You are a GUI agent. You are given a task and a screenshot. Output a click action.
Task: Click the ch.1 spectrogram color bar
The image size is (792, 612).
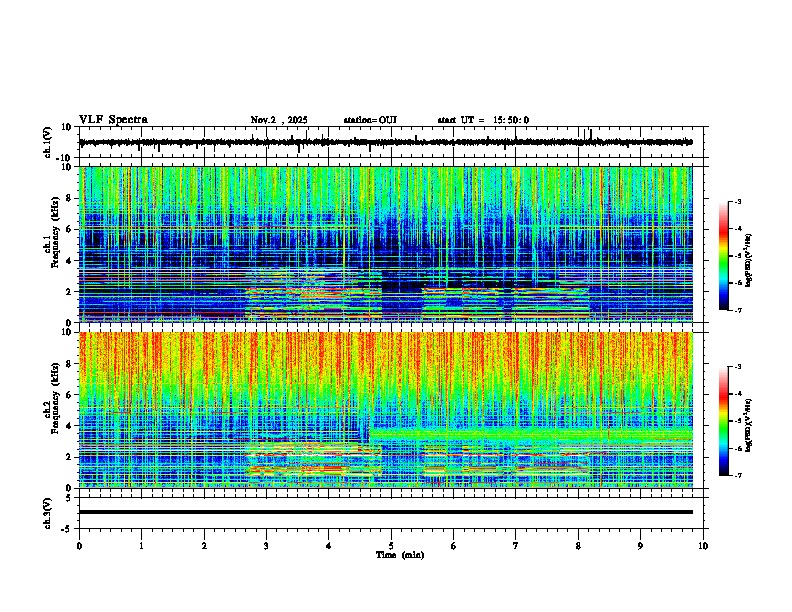(724, 256)
